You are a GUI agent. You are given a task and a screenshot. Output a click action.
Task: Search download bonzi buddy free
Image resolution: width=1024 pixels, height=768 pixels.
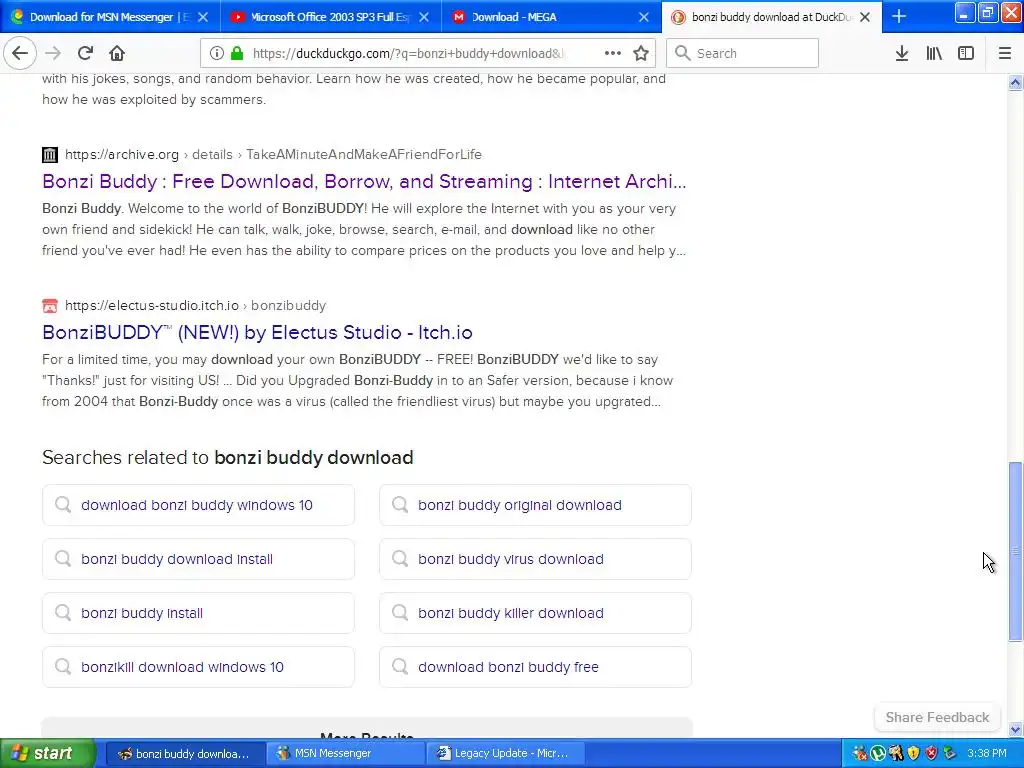coord(535,667)
